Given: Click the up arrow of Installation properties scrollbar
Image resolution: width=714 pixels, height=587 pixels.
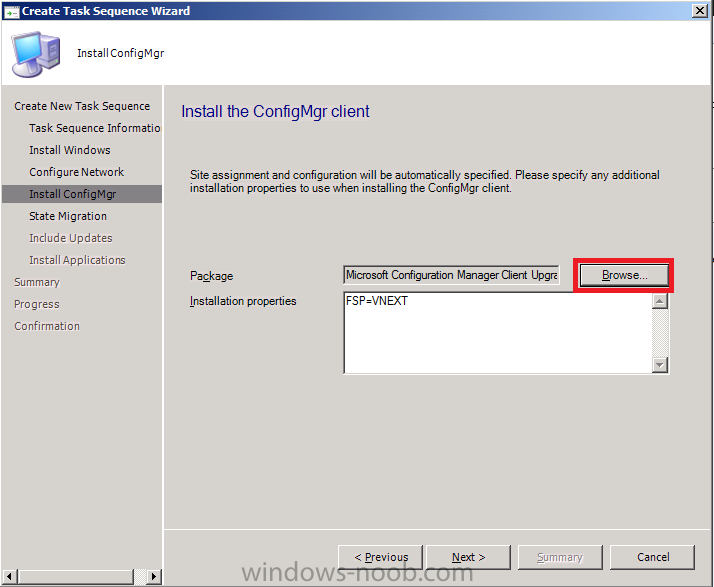Looking at the screenshot, I should click(x=659, y=301).
